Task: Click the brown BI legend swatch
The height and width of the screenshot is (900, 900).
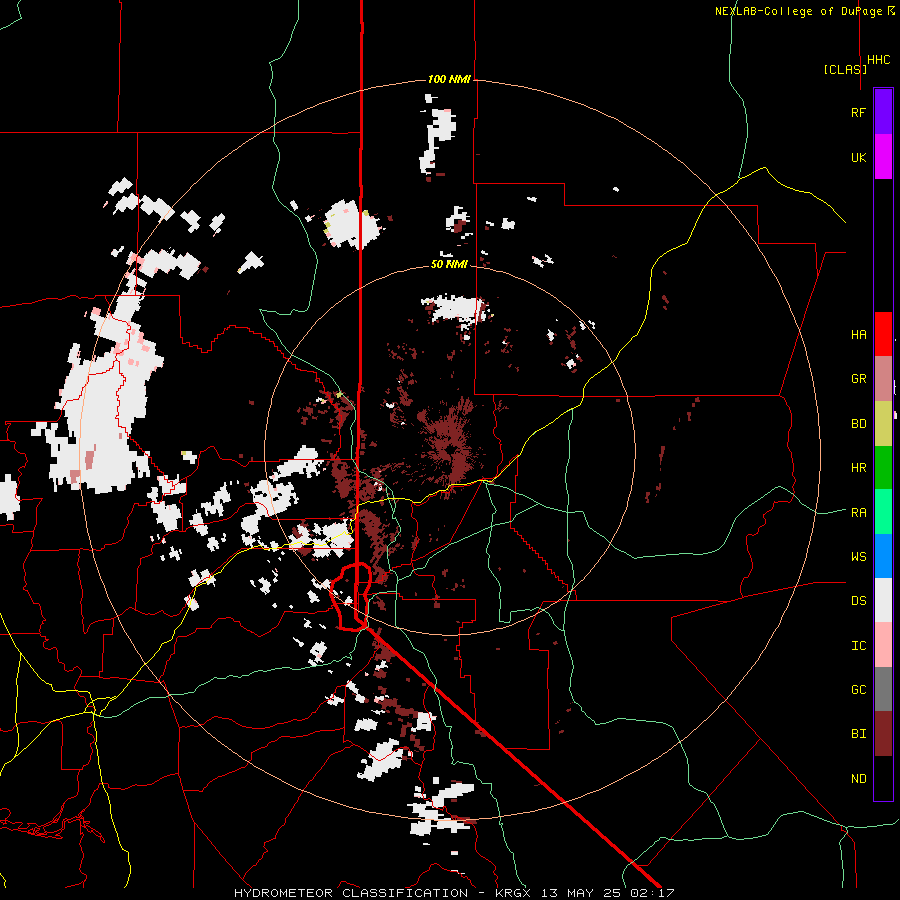Action: (883, 734)
